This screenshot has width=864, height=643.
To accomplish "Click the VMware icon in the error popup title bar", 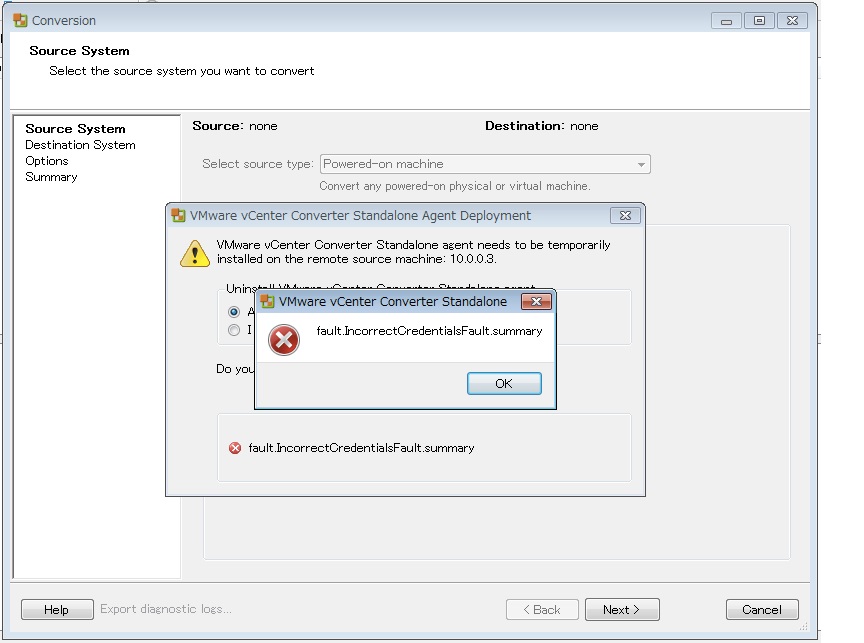I will (267, 301).
